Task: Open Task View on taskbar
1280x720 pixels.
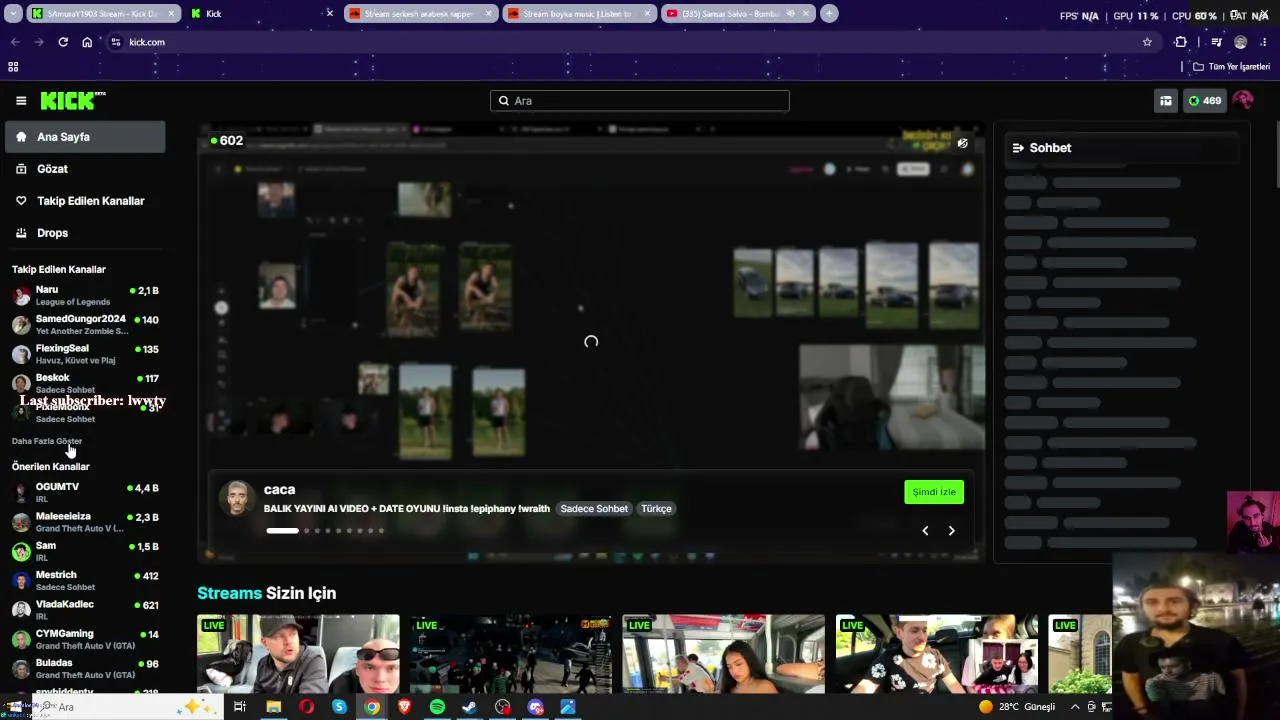Action: 240,707
